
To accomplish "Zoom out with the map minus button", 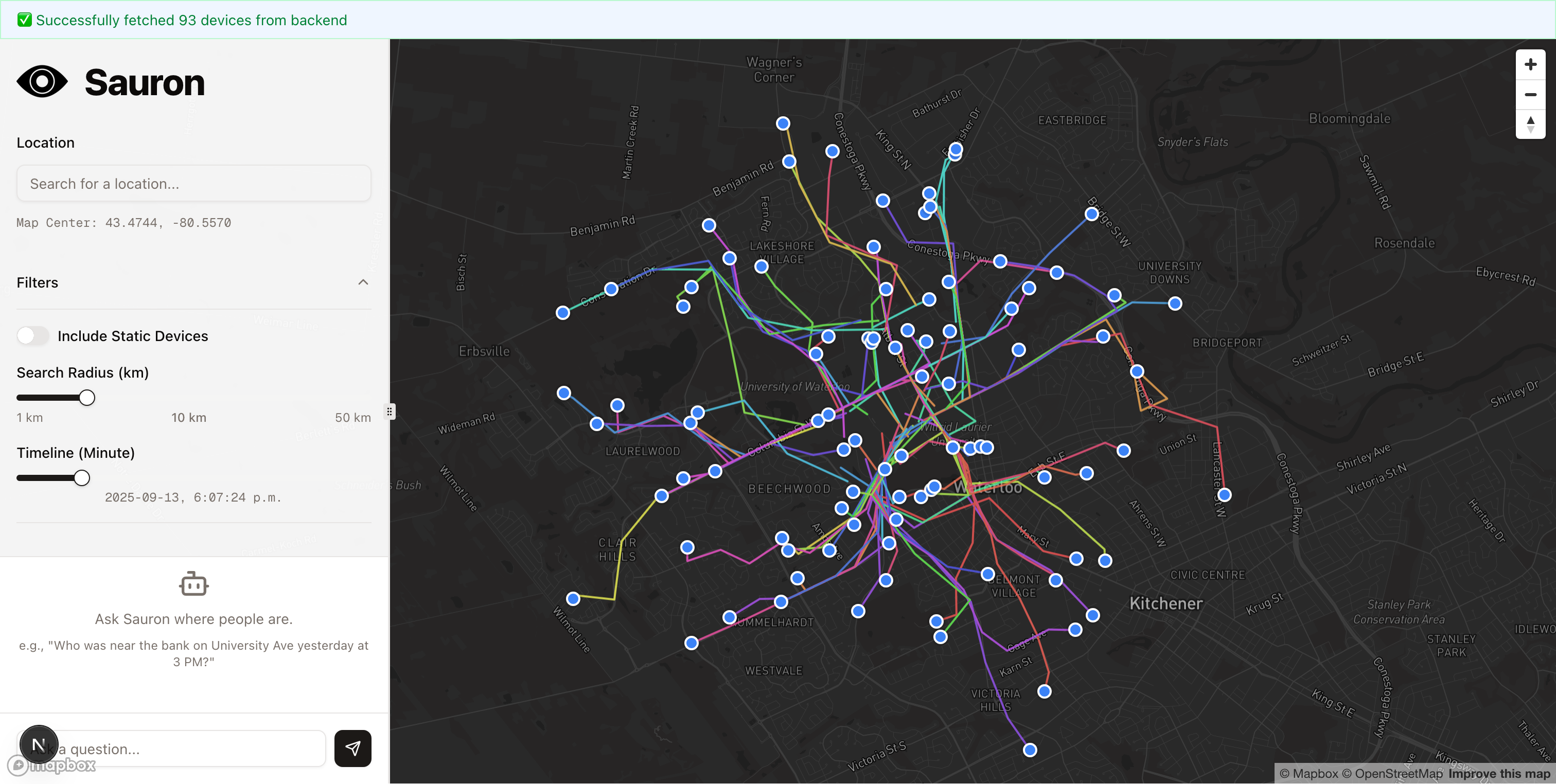I will (x=1530, y=95).
